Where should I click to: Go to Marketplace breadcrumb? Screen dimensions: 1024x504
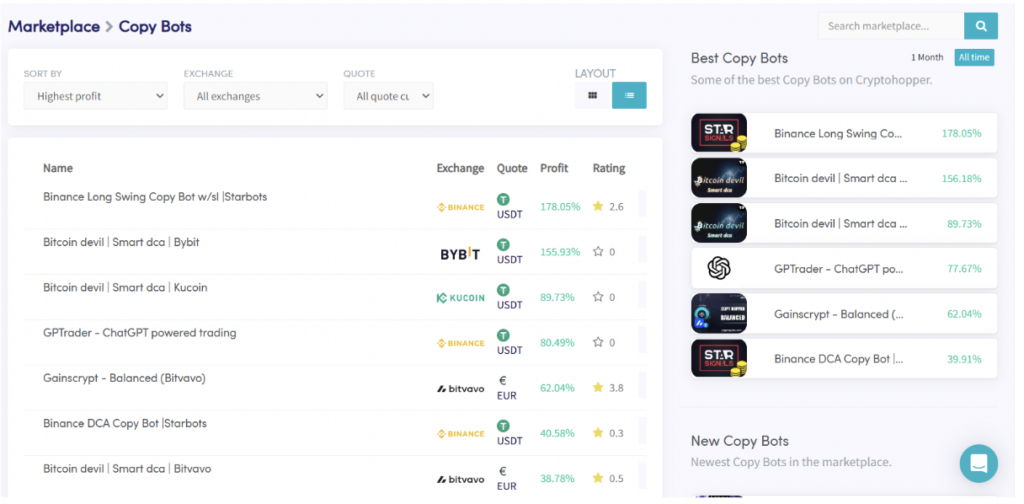54,27
